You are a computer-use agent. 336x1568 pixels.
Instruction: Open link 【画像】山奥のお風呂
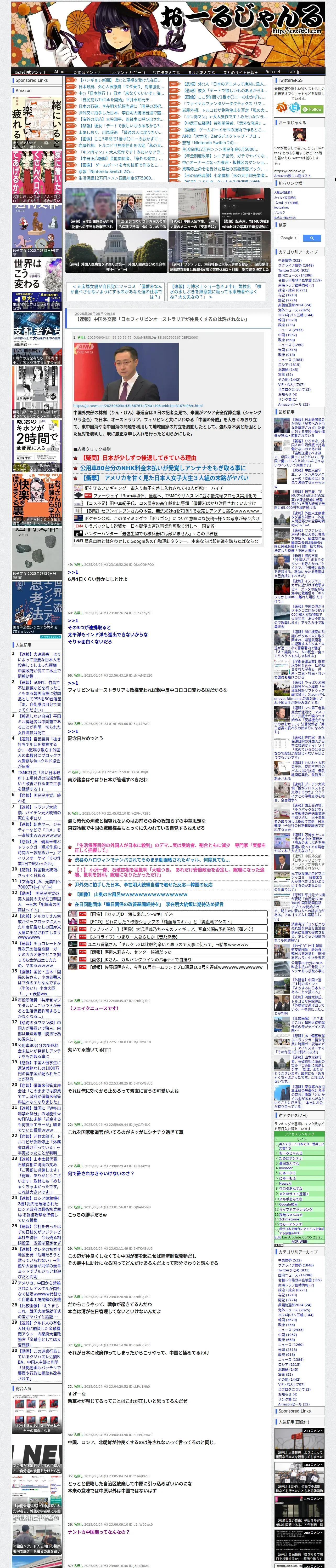(131, 895)
